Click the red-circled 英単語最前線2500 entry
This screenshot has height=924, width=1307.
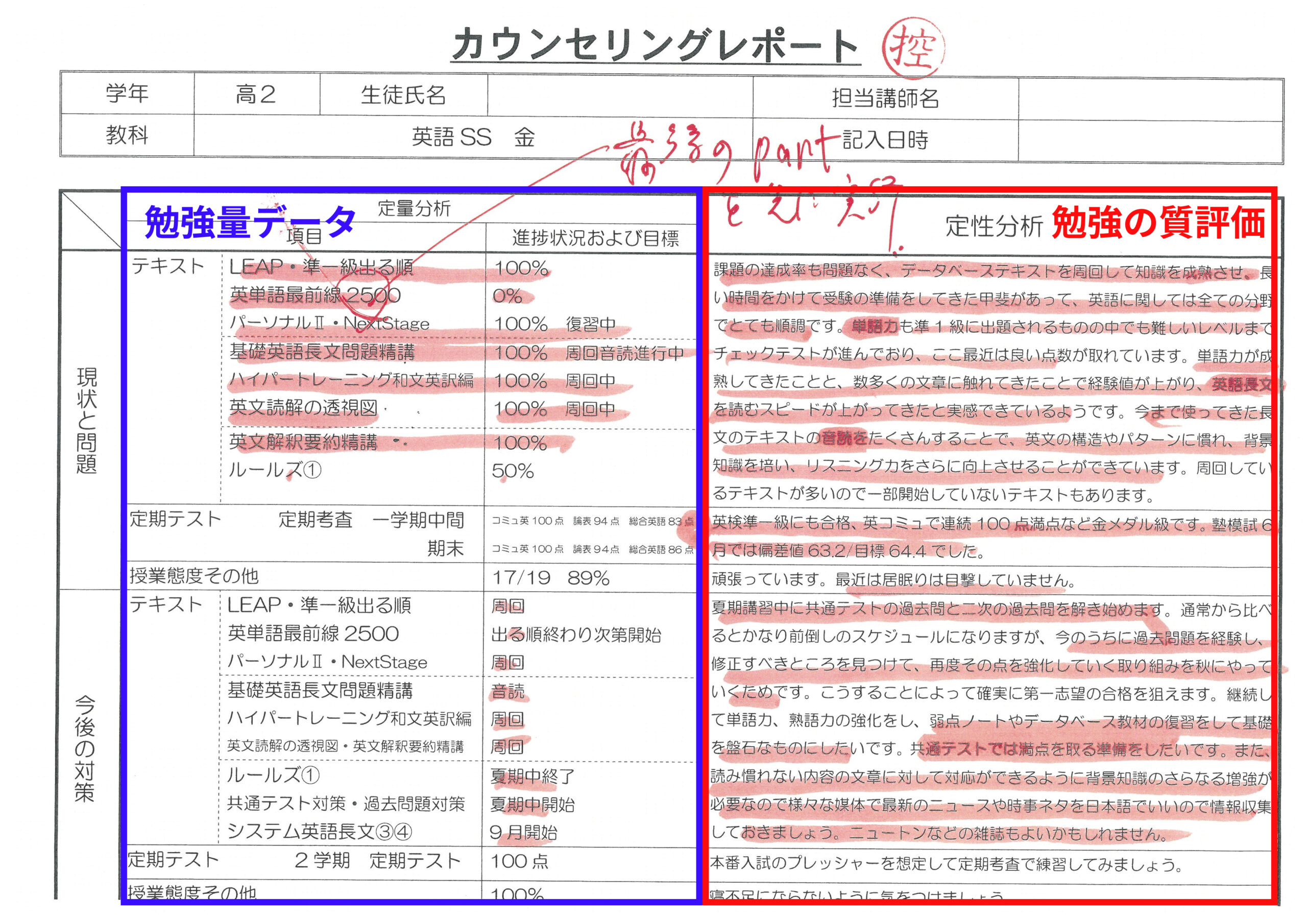315,295
